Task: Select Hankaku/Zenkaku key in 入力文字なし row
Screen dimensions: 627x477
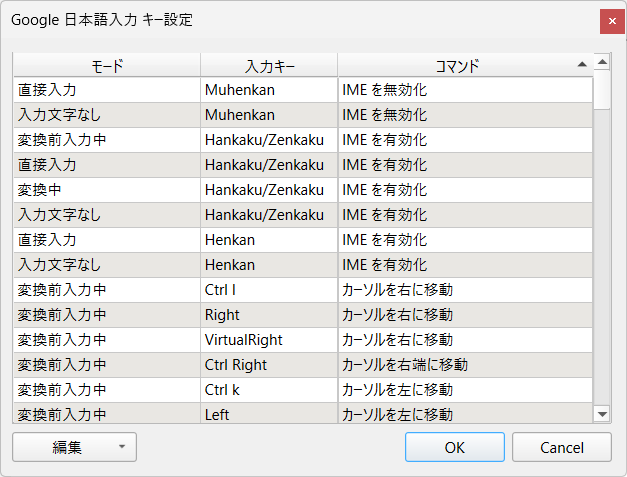Action: [x=269, y=215]
